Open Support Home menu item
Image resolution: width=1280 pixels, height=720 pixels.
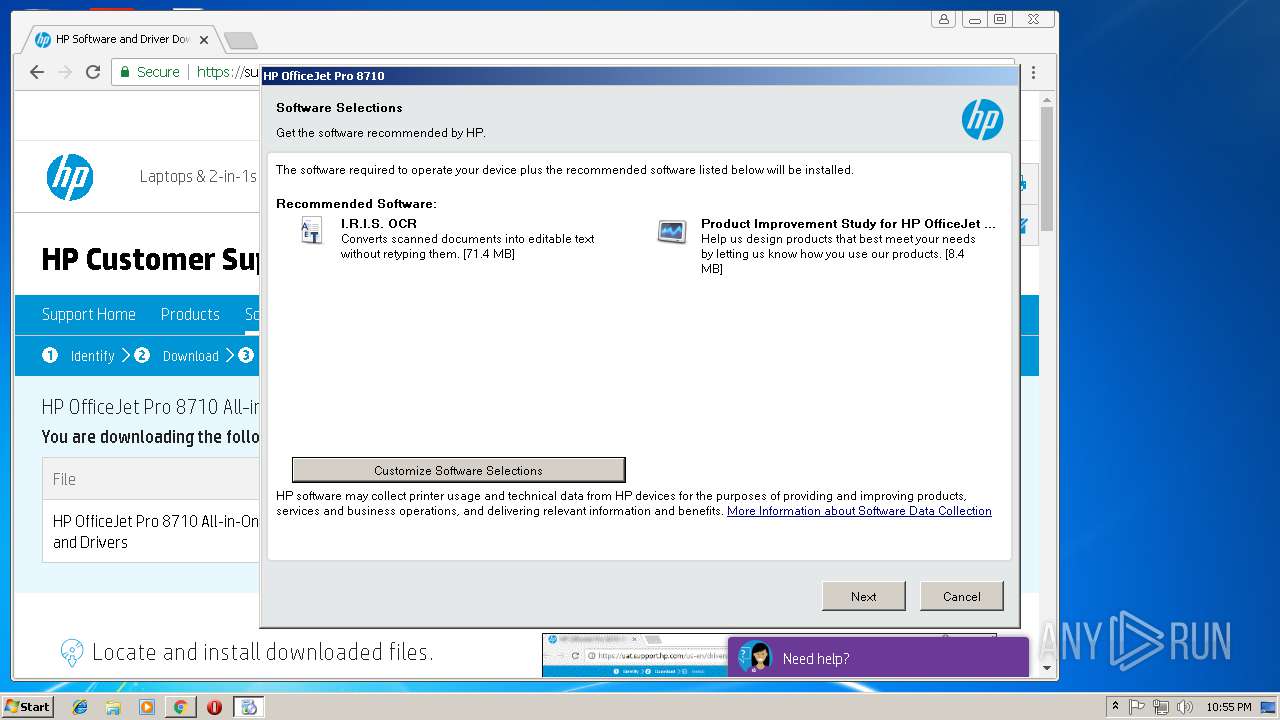coord(88,314)
